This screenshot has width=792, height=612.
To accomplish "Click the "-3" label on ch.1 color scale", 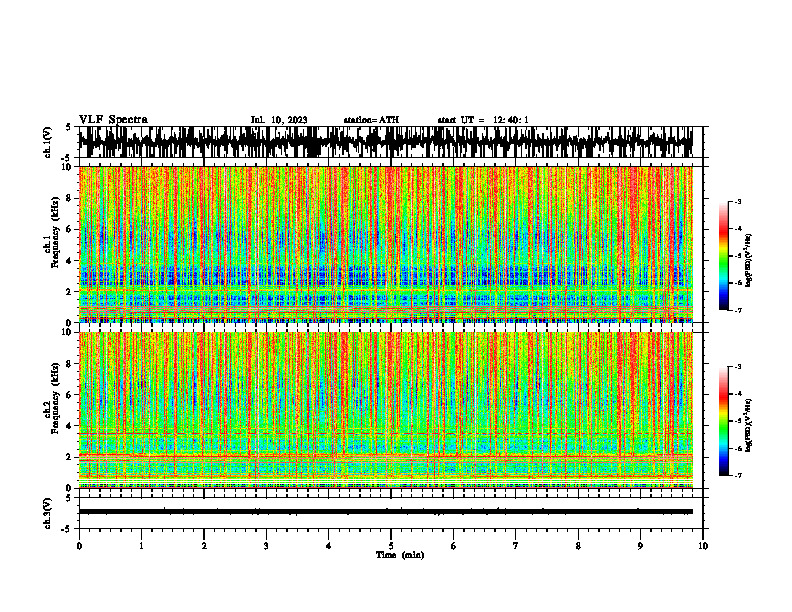I will pyautogui.click(x=738, y=201).
